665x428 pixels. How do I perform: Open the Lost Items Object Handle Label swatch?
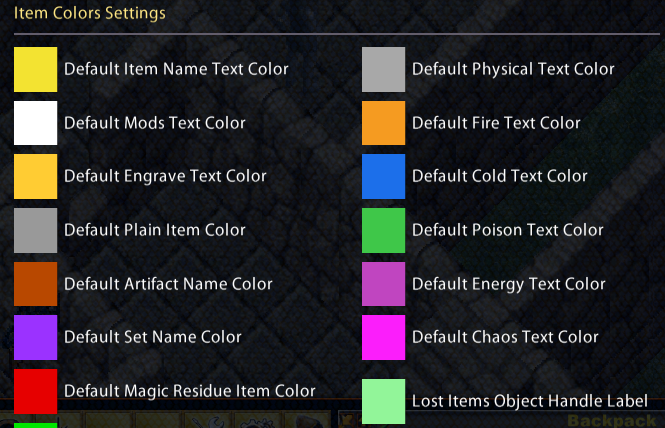383,401
